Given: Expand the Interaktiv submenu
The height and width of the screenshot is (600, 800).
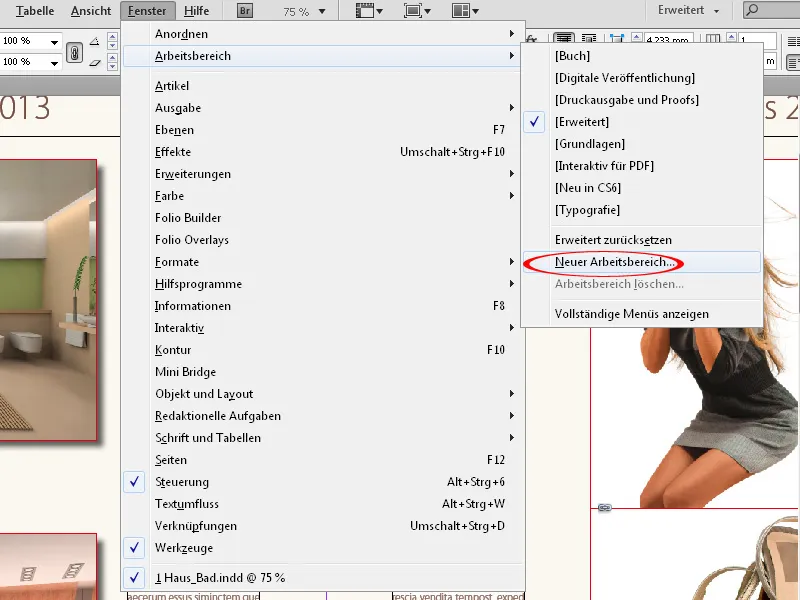Looking at the screenshot, I should 324,328.
